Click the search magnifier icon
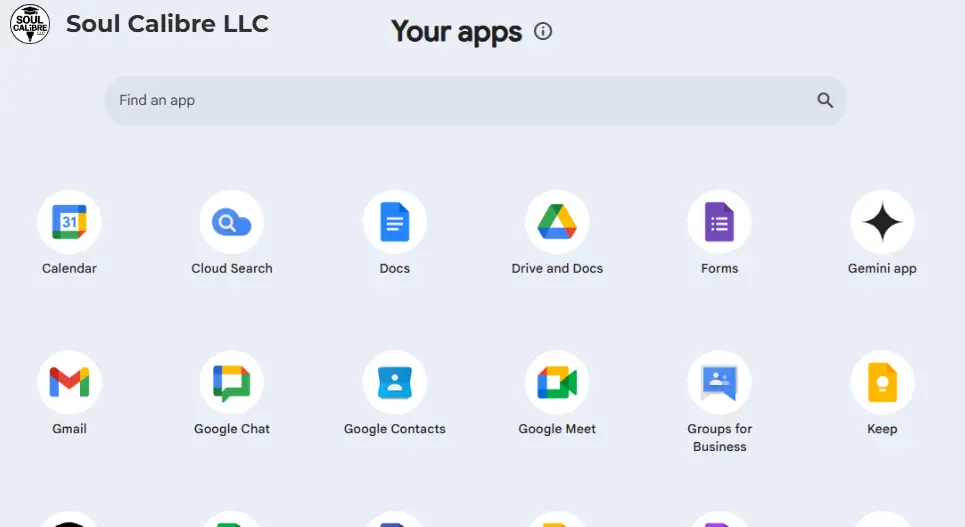Image resolution: width=965 pixels, height=527 pixels. click(825, 100)
